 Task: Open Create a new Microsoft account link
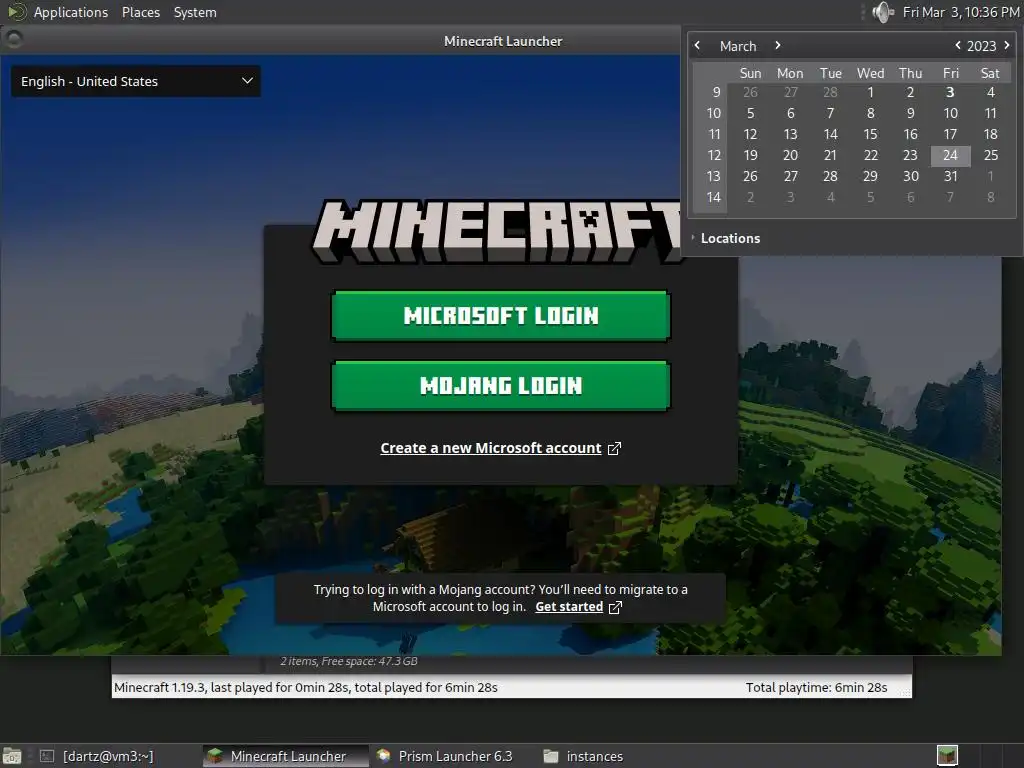(490, 448)
